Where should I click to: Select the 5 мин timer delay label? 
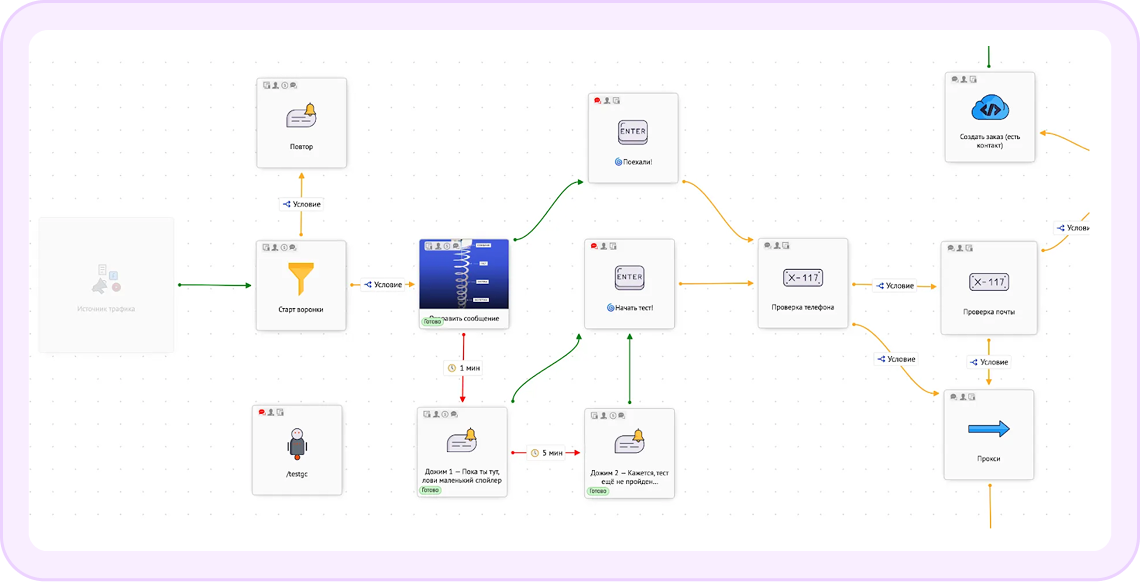[546, 453]
